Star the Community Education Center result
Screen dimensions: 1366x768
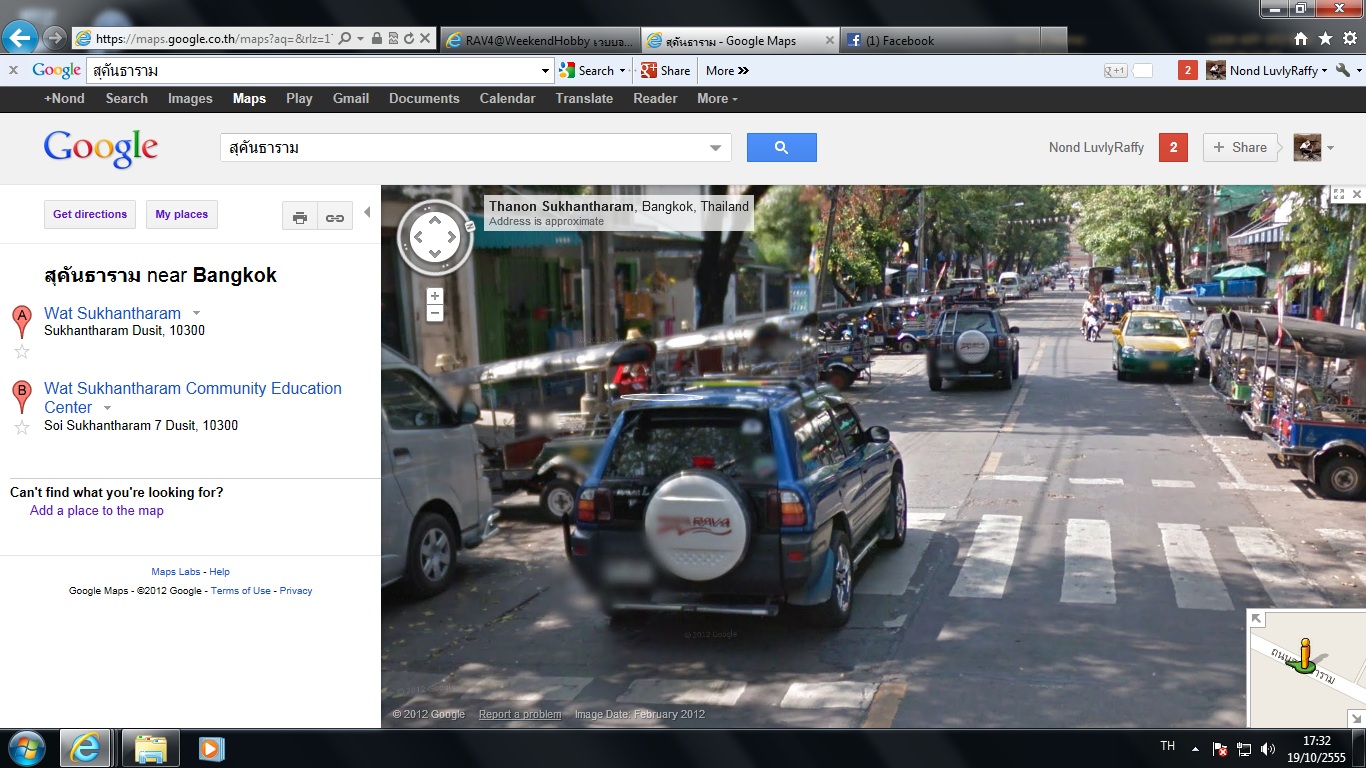22,427
